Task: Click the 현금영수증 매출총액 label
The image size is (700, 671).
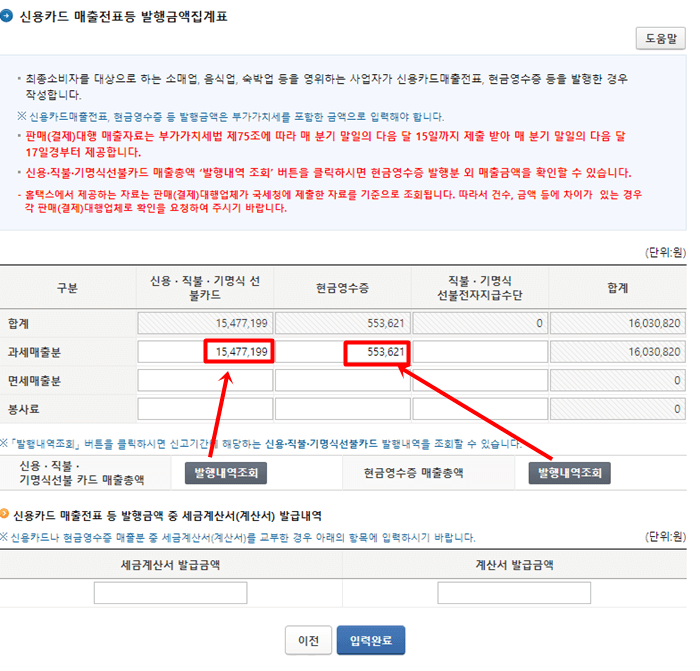Action: pyautogui.click(x=413, y=473)
